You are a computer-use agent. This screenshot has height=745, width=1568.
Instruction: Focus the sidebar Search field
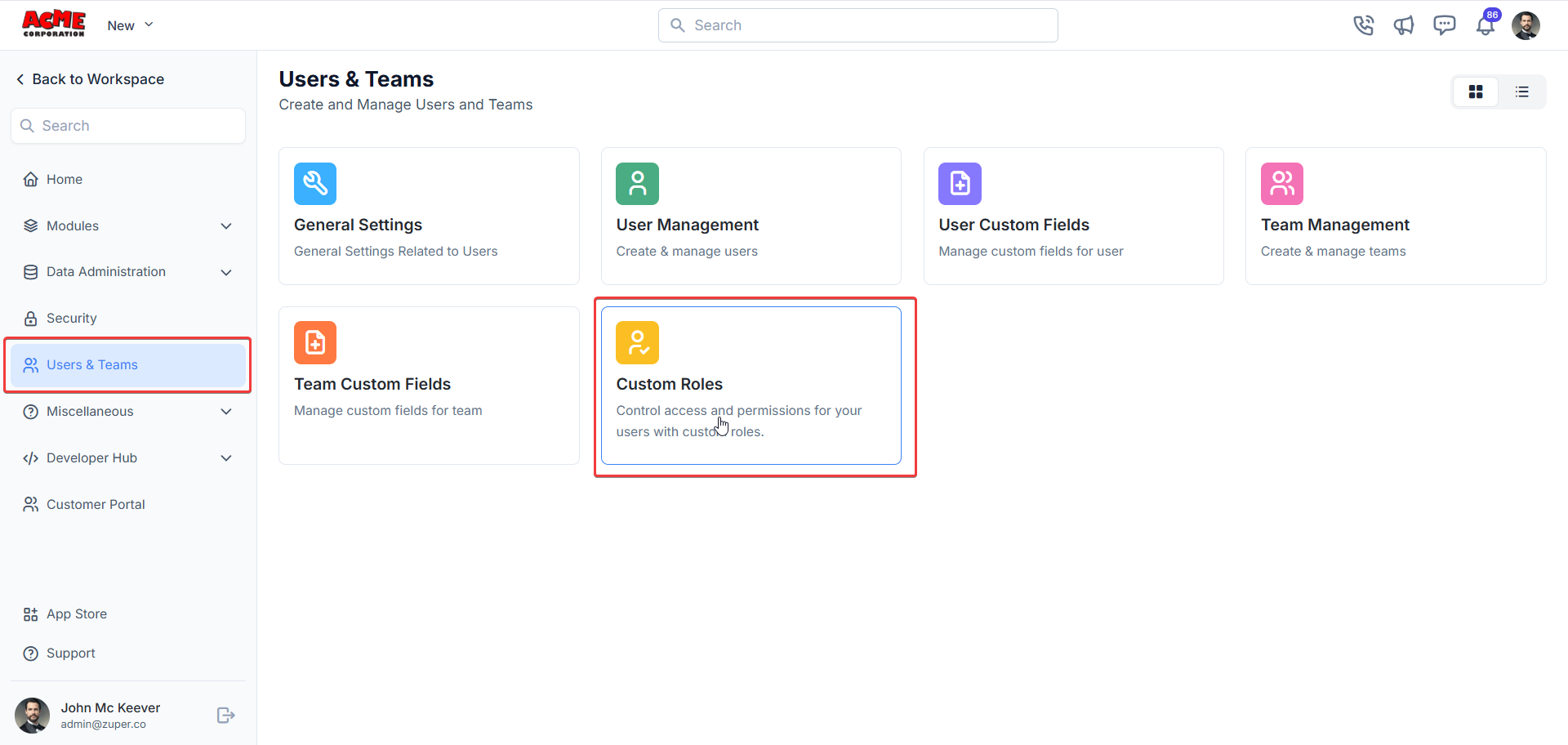(128, 126)
